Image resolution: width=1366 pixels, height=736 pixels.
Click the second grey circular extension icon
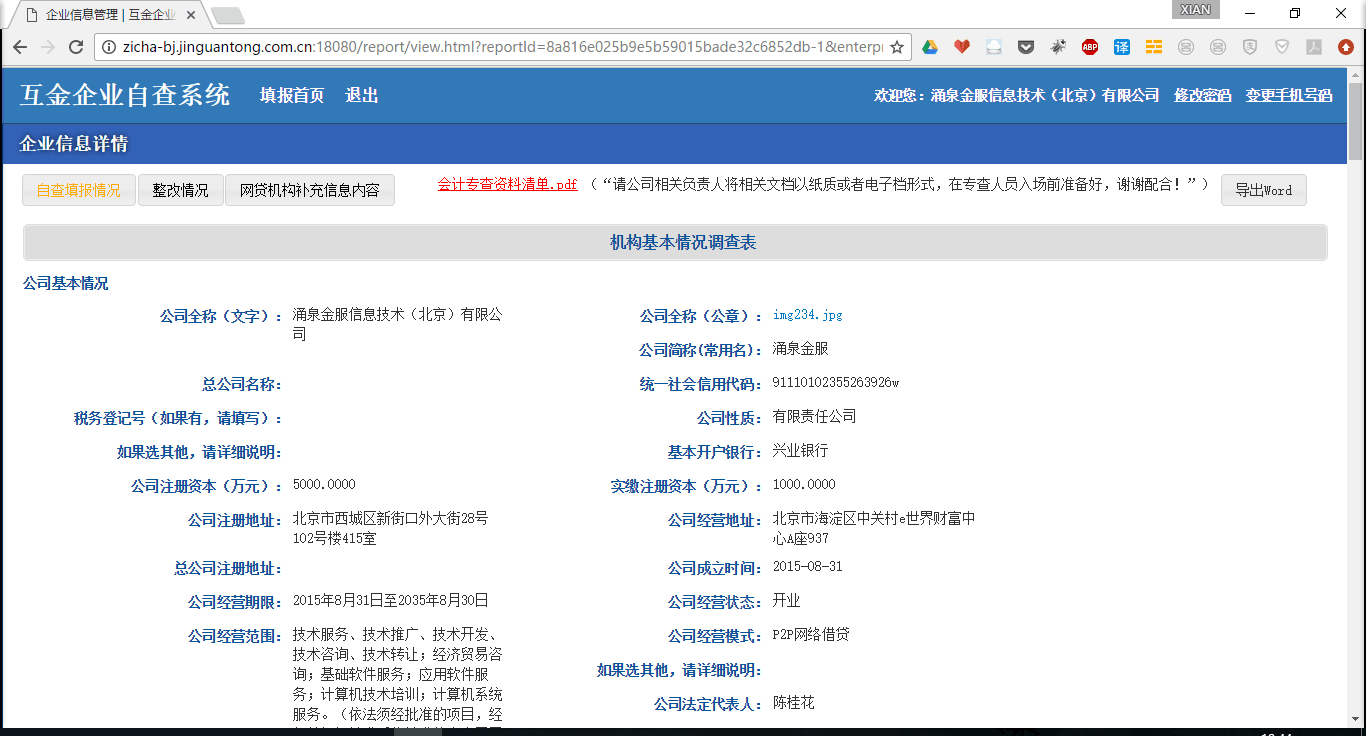click(1218, 47)
